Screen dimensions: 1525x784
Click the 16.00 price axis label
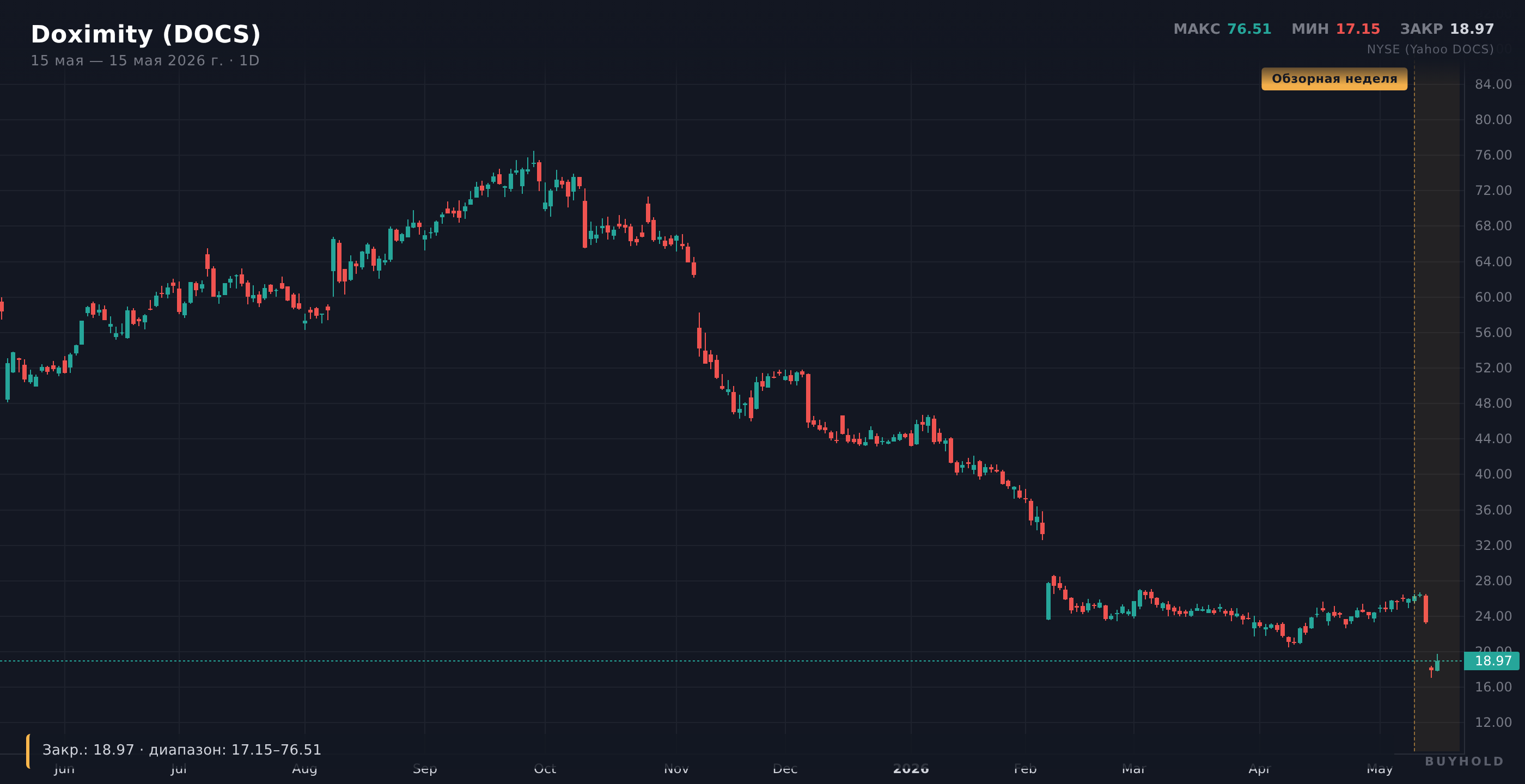[x=1493, y=687]
